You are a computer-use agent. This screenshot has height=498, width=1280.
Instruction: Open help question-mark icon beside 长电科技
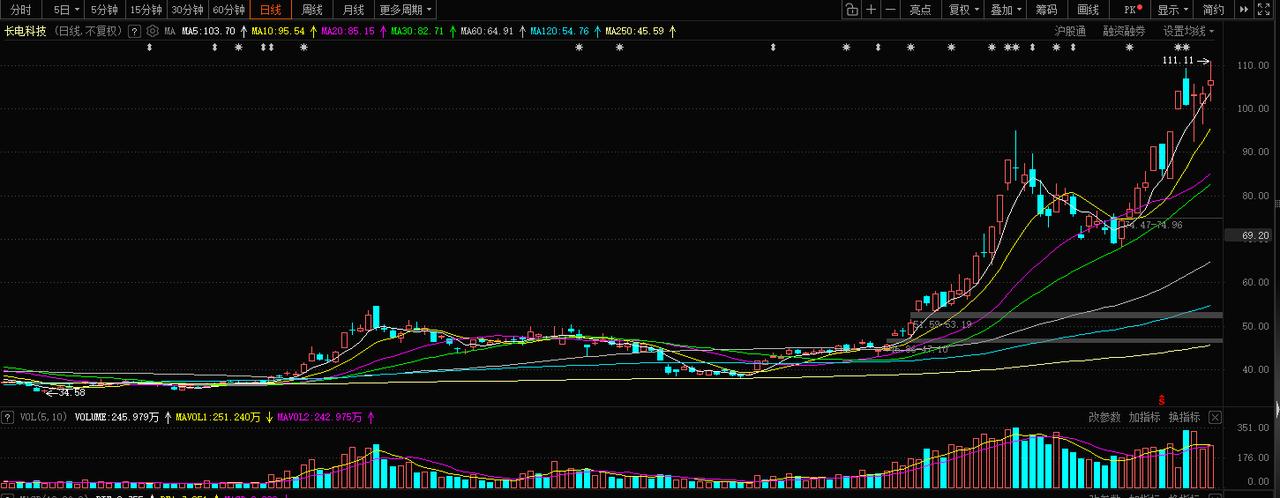136,31
